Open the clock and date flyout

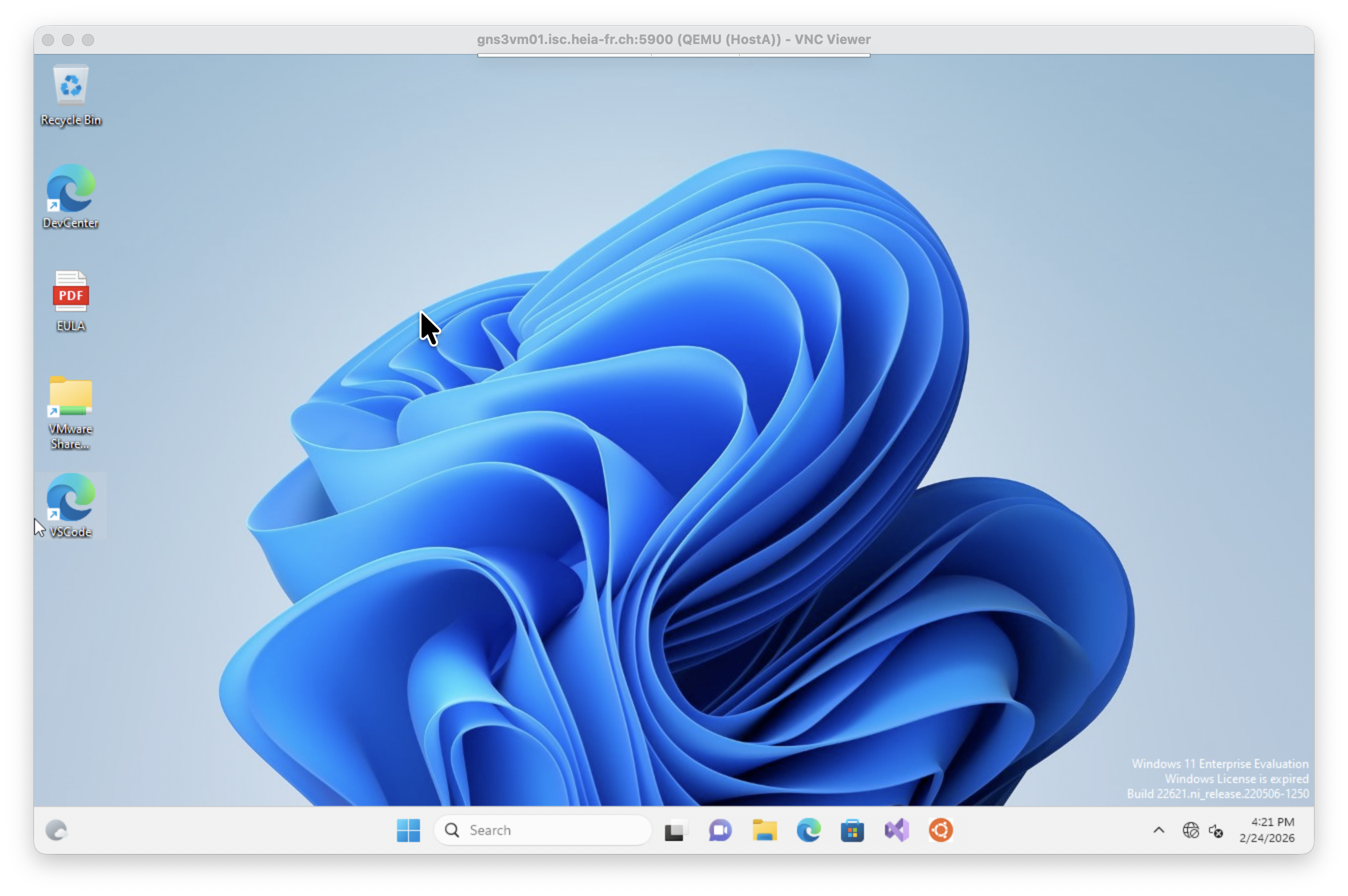click(x=1267, y=829)
